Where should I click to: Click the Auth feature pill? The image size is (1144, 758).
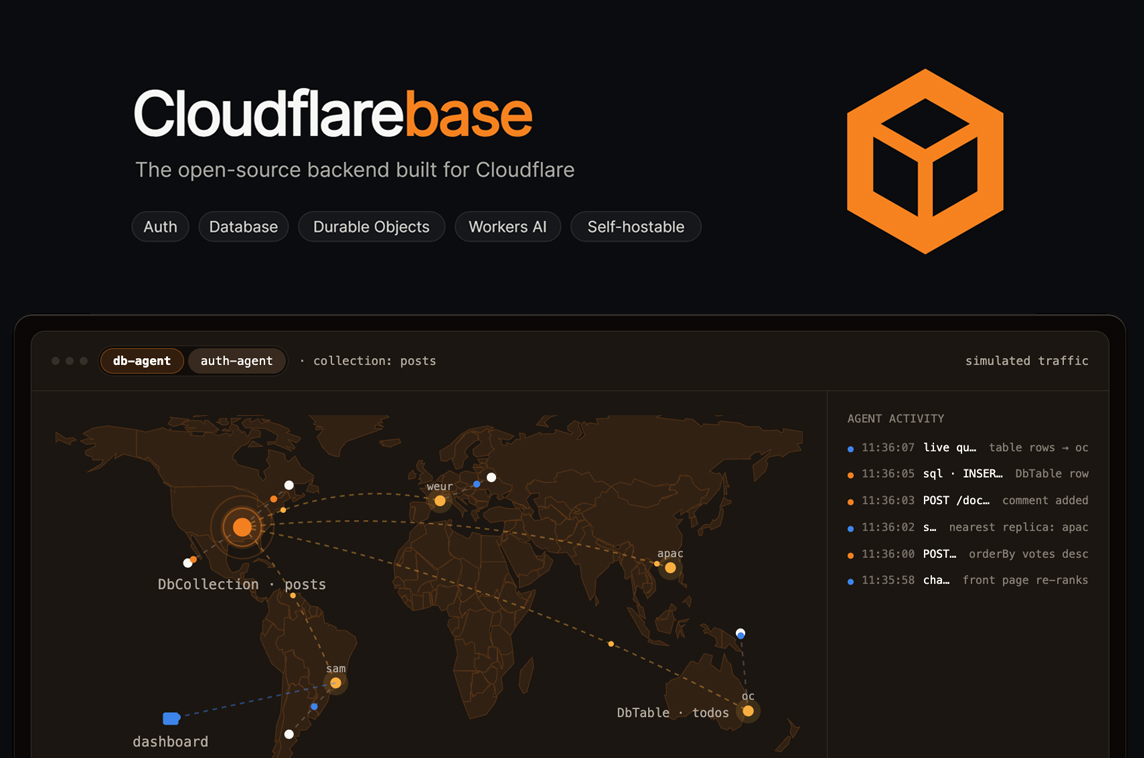pyautogui.click(x=161, y=227)
